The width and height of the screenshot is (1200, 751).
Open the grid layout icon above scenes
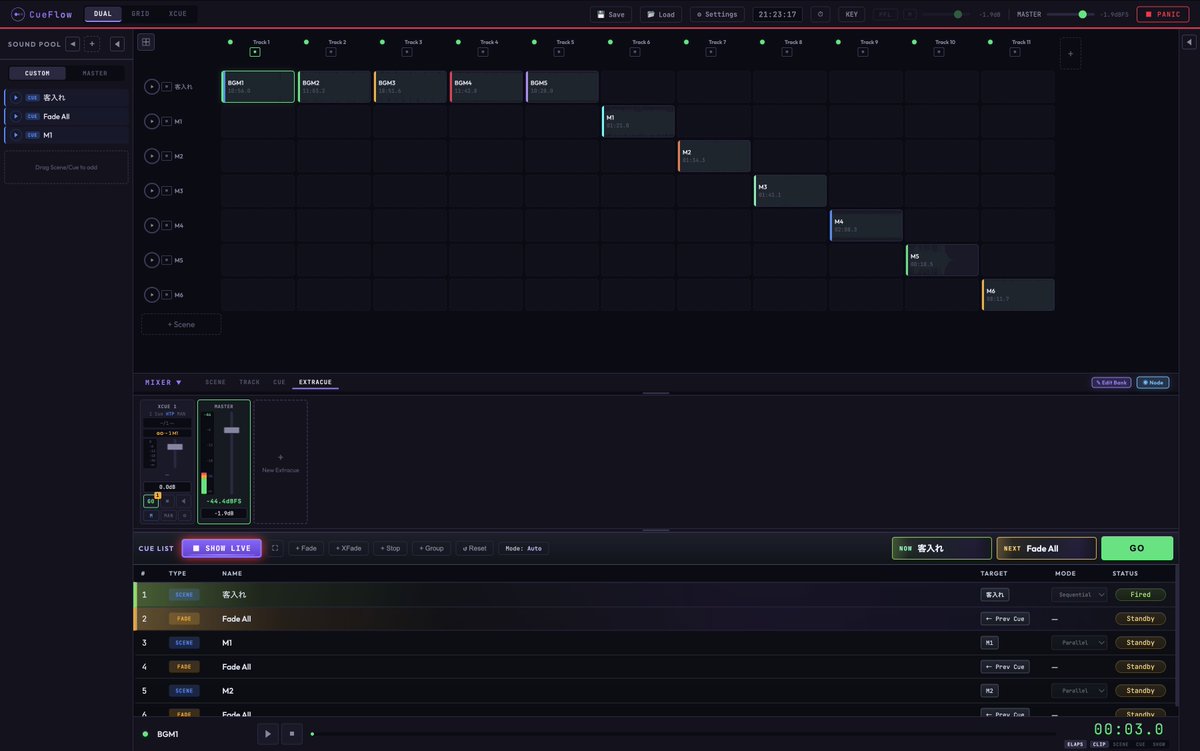pos(146,42)
